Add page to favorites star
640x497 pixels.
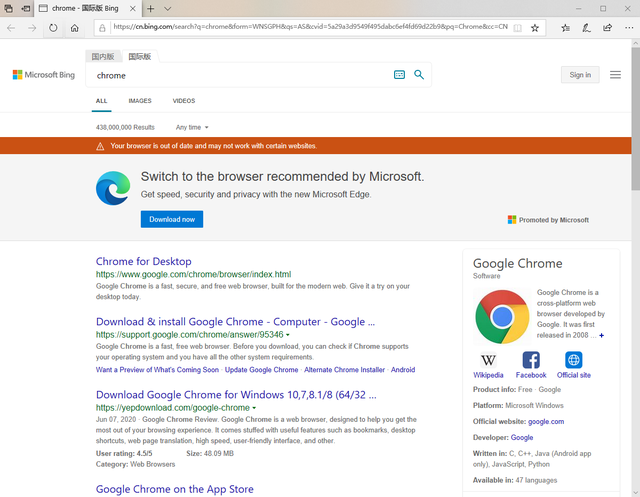[535, 28]
